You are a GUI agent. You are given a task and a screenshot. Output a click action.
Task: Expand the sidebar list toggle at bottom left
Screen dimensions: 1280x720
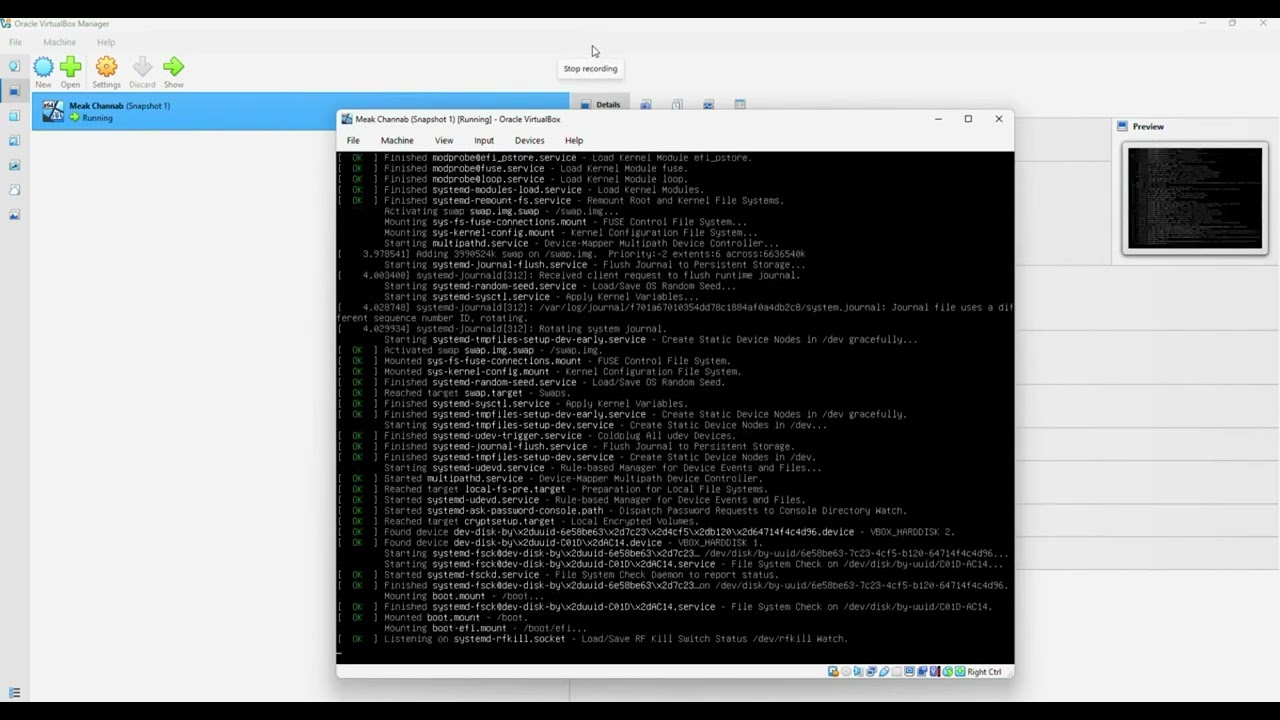pyautogui.click(x=14, y=692)
